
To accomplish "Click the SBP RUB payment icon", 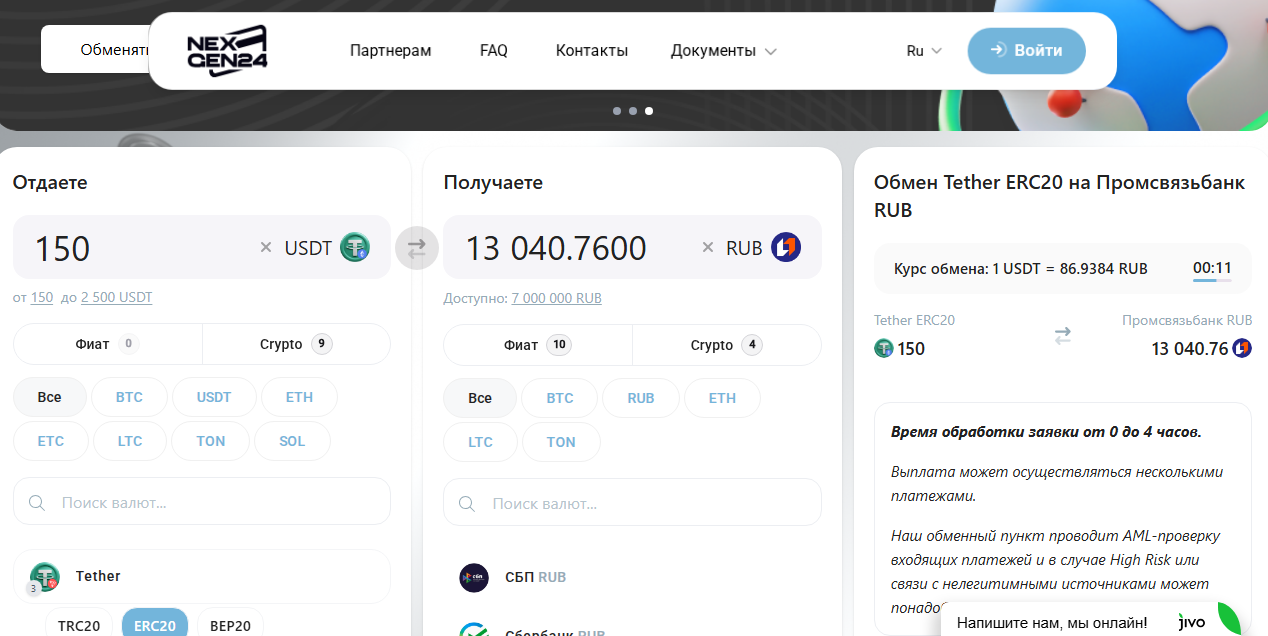I will click(x=474, y=578).
